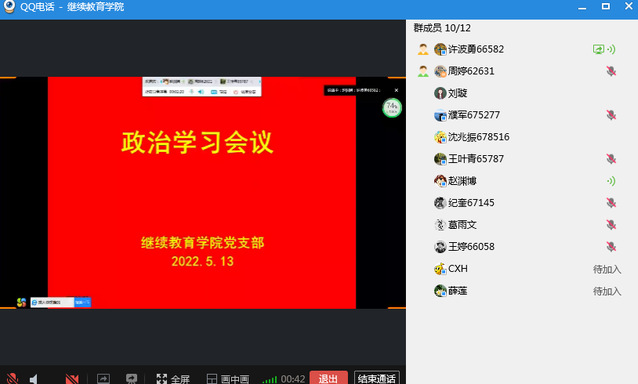Enable the camera with the crossed video icon
This screenshot has height=384, width=638.
click(72, 379)
